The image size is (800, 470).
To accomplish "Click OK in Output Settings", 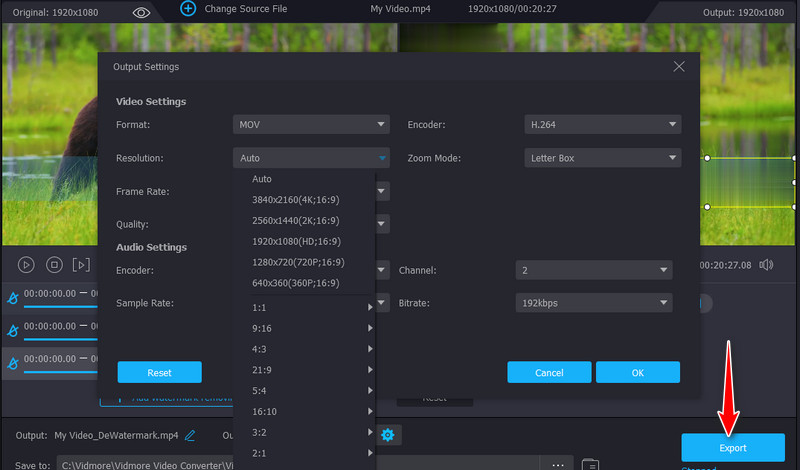I will tap(637, 372).
